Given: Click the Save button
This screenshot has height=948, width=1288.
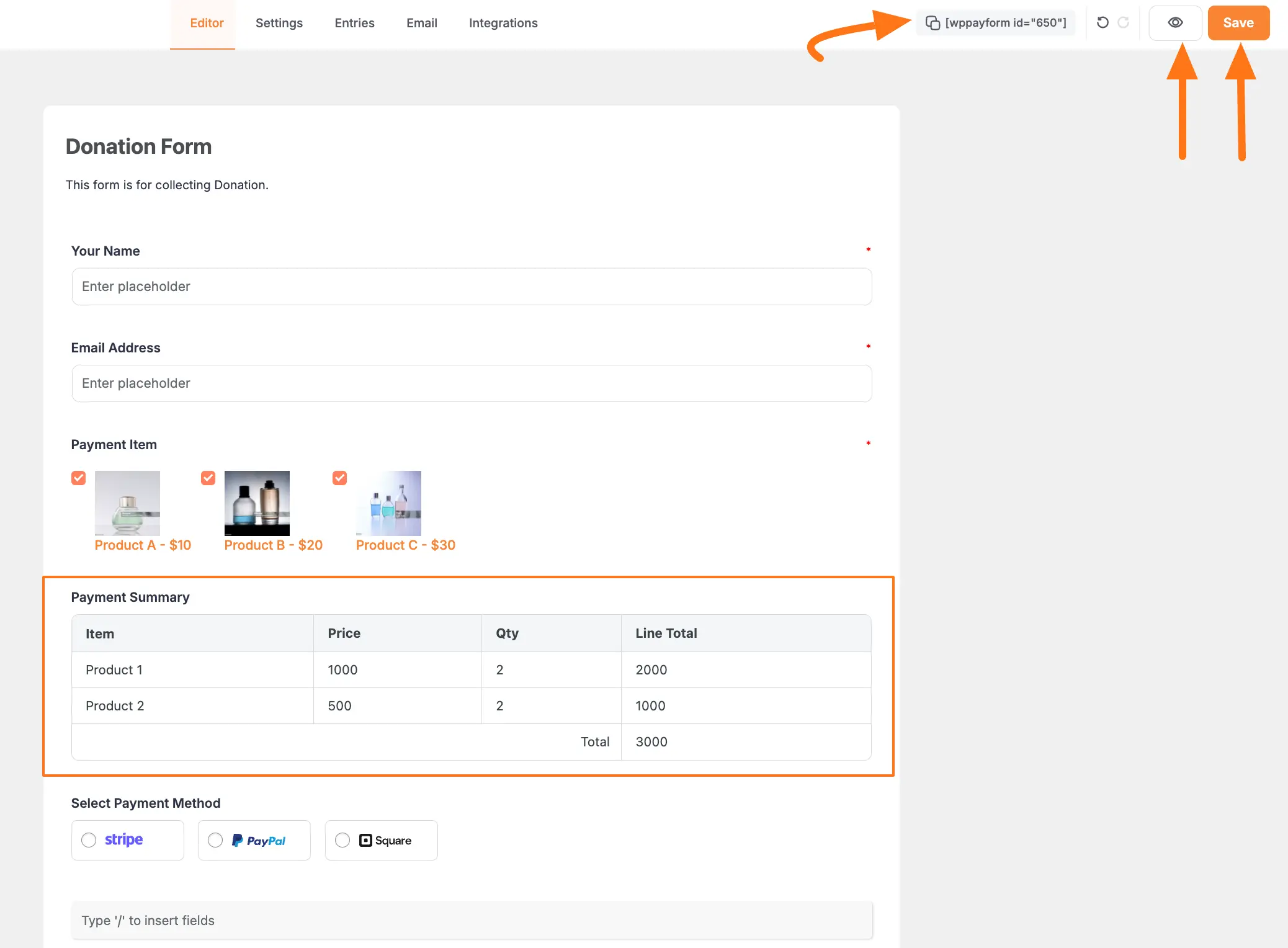Looking at the screenshot, I should click(x=1238, y=22).
